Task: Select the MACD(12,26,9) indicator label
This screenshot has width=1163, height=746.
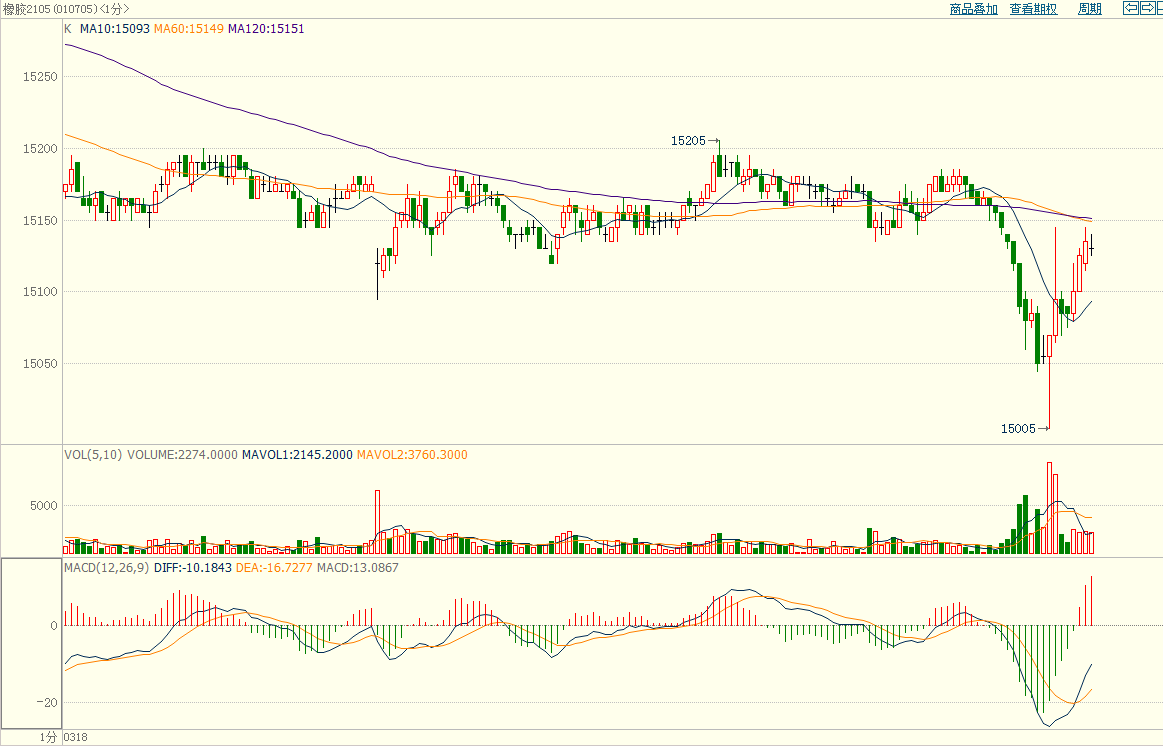Action: (x=107, y=568)
